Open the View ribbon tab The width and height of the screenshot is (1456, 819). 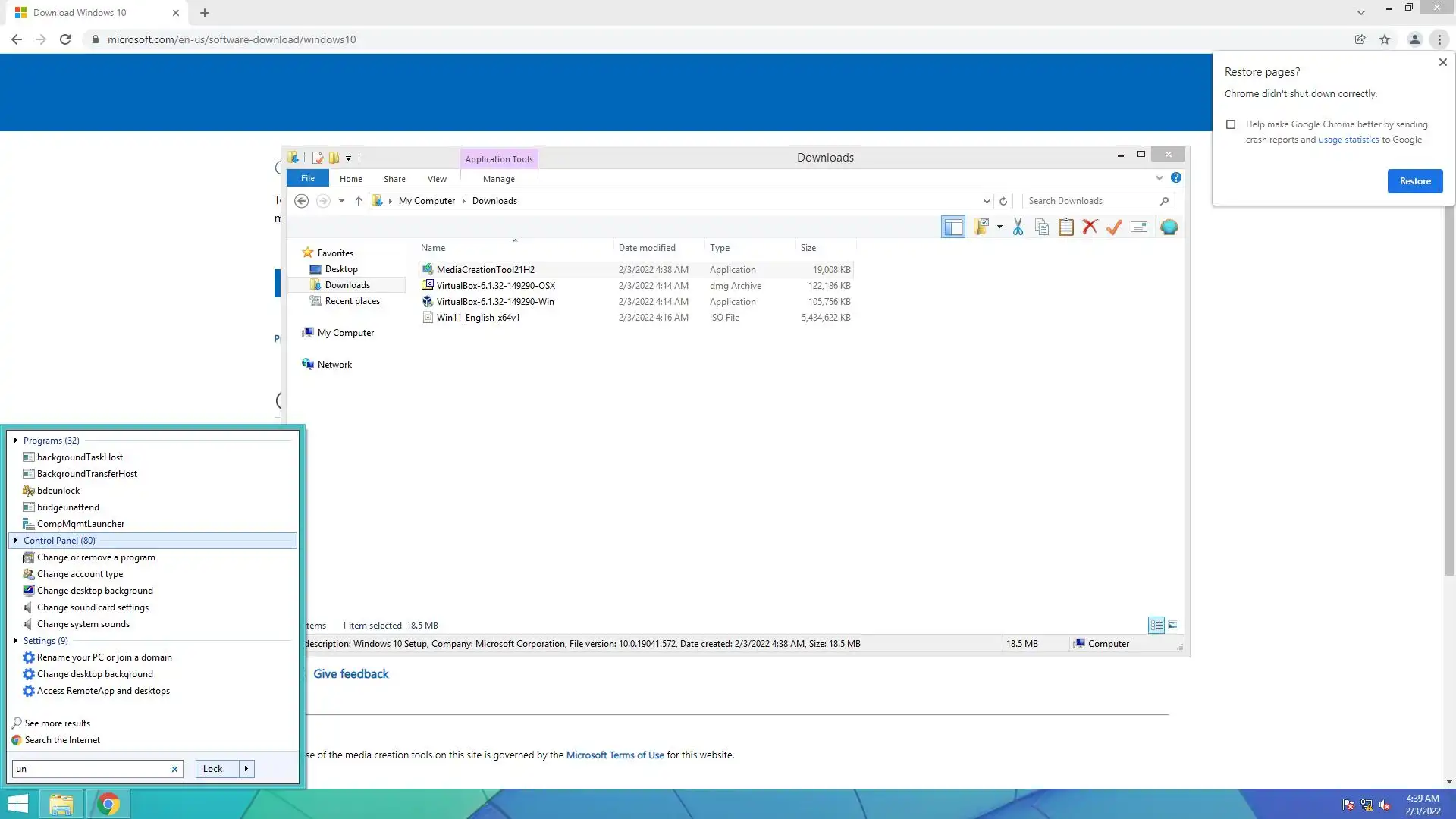(x=437, y=179)
